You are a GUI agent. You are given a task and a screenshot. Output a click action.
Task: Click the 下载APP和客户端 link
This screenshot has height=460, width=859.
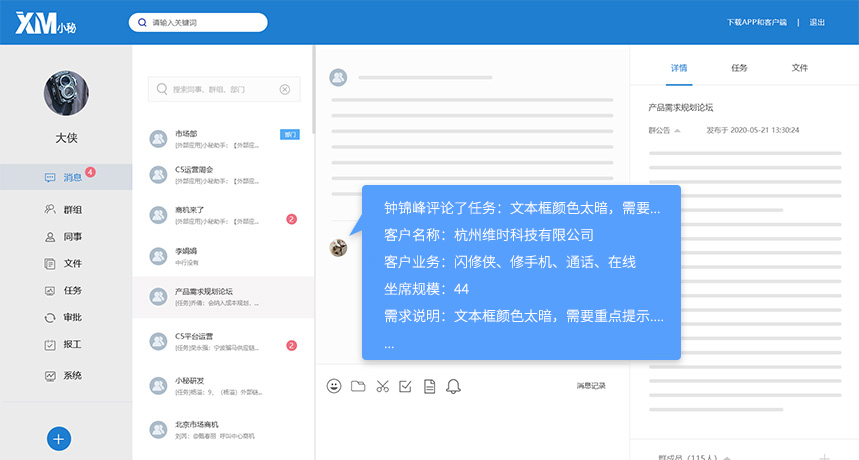756,22
